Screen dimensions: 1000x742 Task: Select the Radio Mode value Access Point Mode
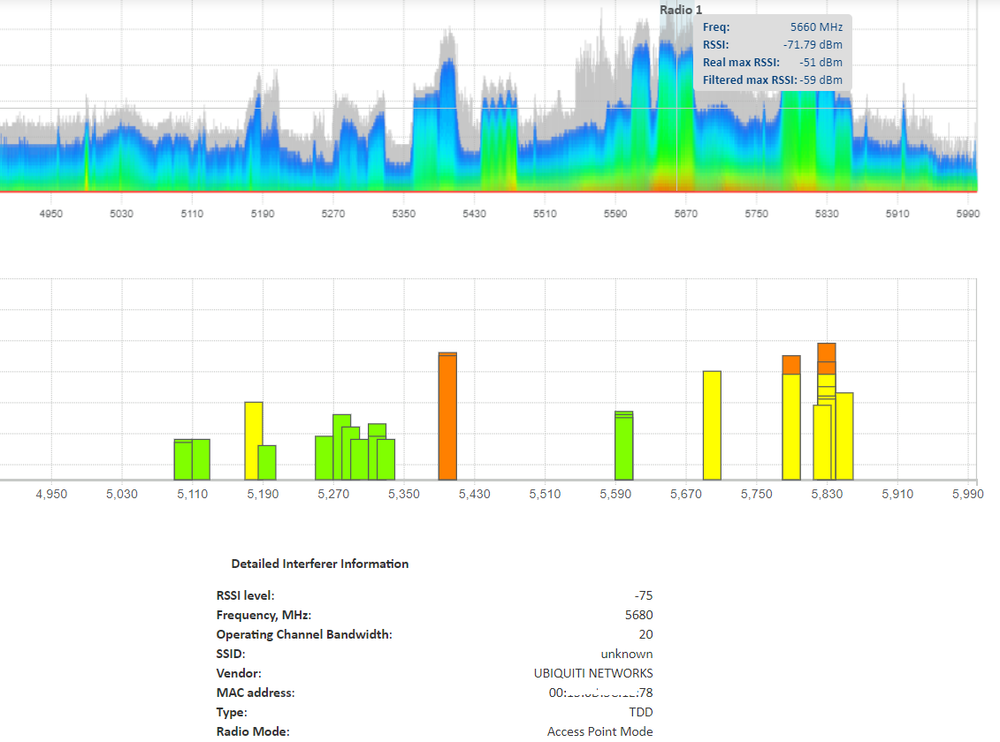coord(600,731)
